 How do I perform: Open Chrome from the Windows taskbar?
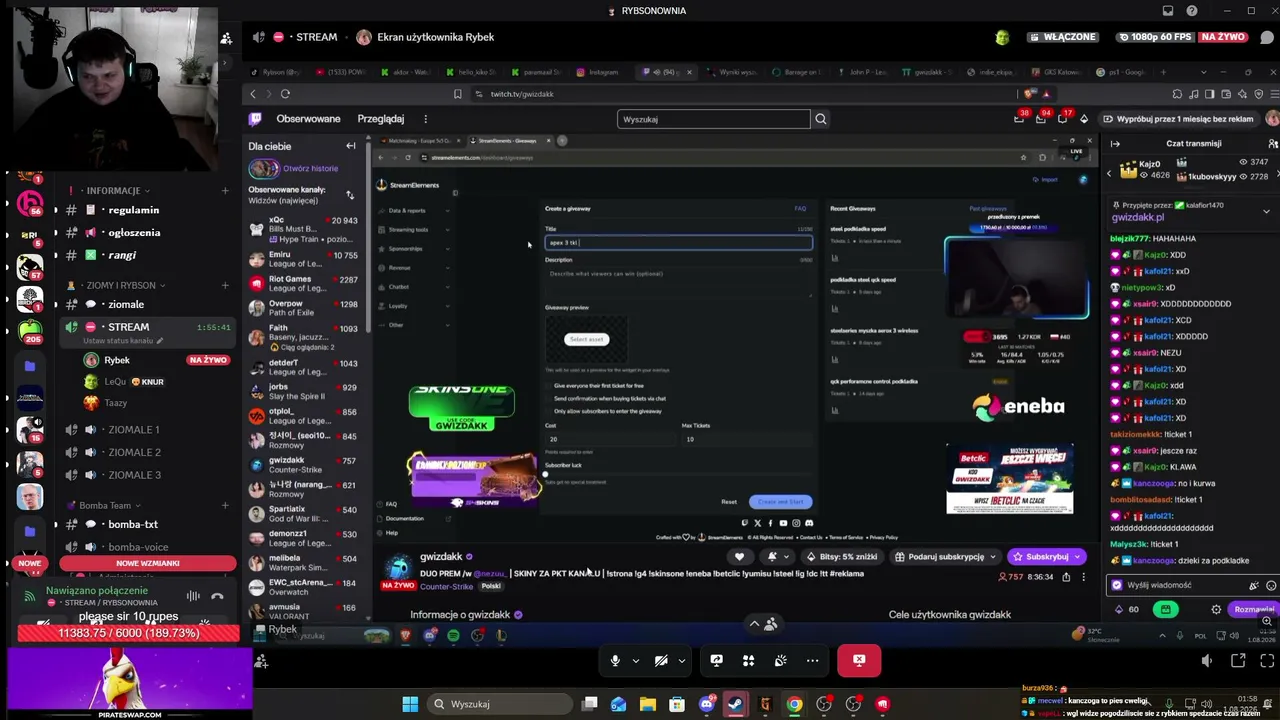pos(794,704)
